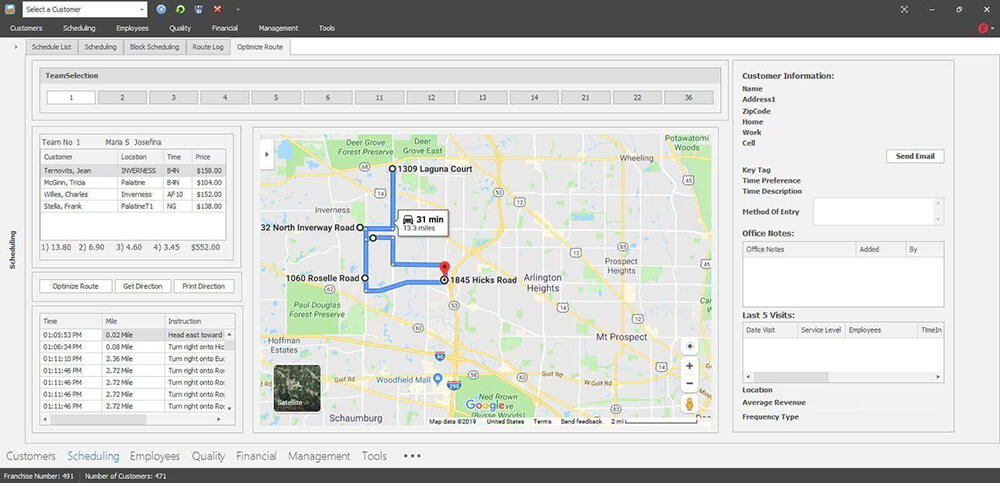Click the map my-location target icon
This screenshot has width=1000, height=483.
tap(689, 346)
